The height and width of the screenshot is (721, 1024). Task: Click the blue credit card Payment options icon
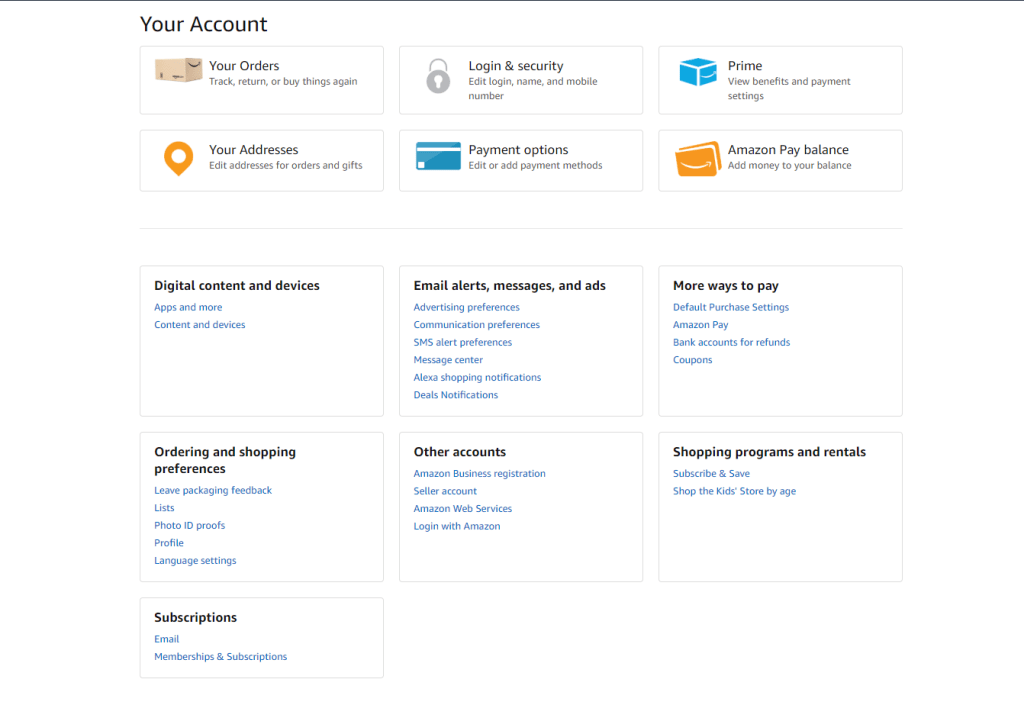438,156
